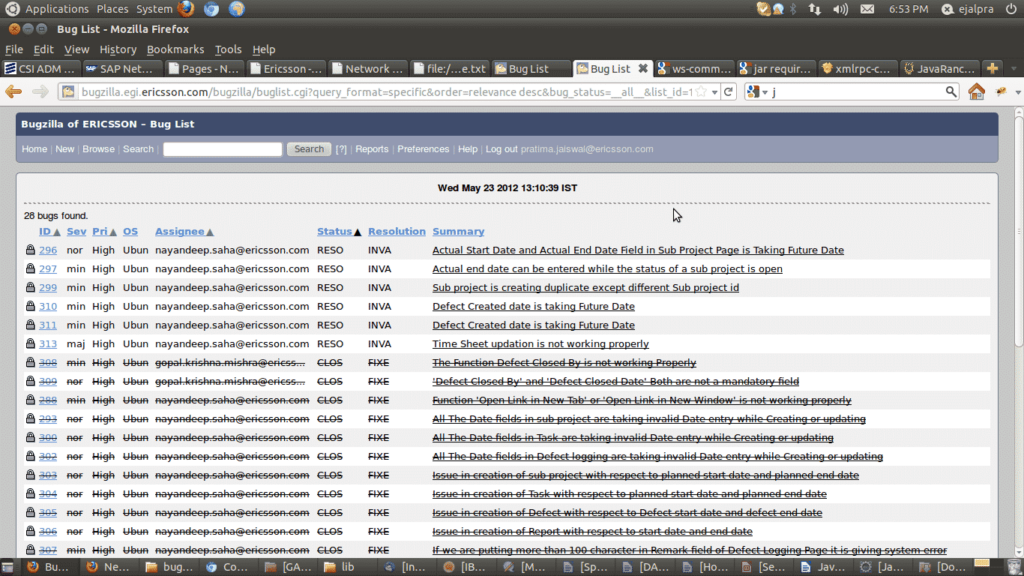Open a new tab with the plus button
This screenshot has height=576, width=1024.
pyautogui.click(x=993, y=69)
